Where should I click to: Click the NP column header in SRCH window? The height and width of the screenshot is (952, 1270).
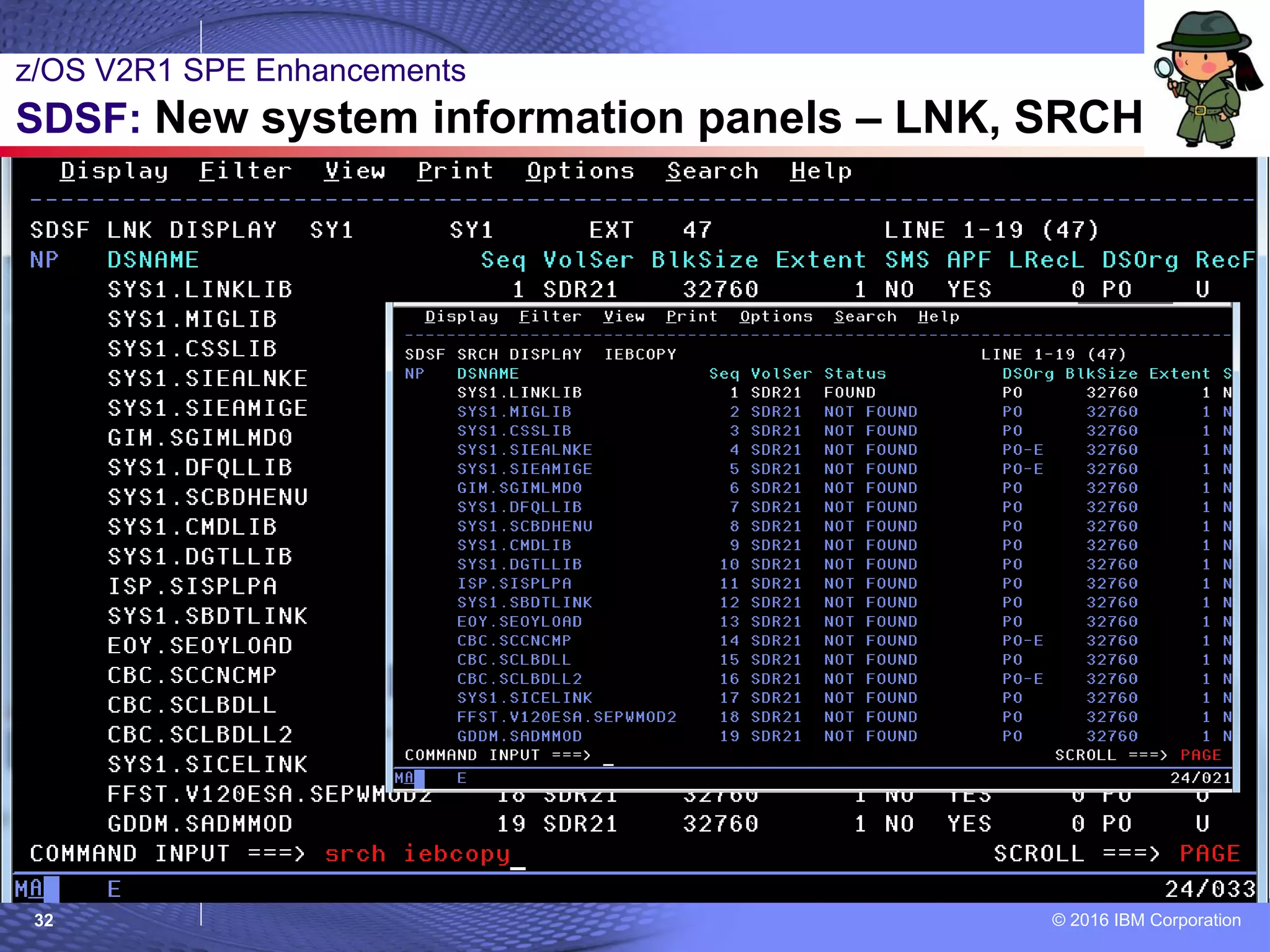tap(414, 374)
